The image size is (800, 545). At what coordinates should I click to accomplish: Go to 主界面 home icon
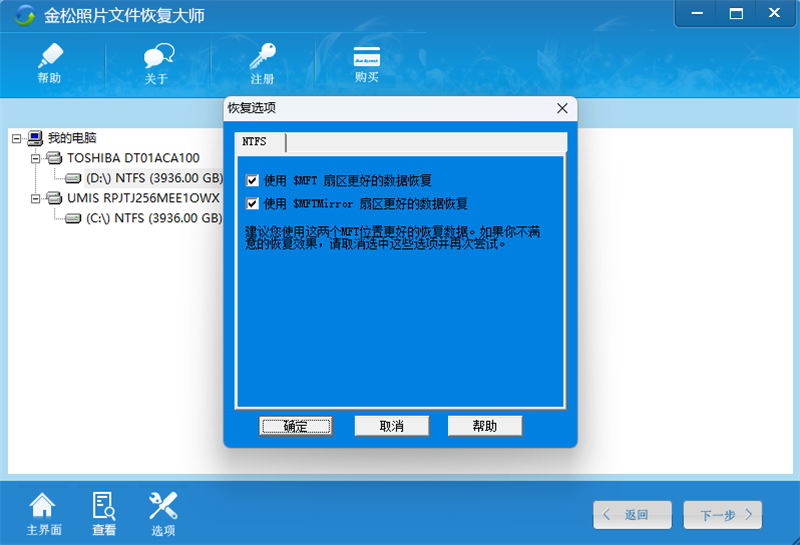pos(43,514)
